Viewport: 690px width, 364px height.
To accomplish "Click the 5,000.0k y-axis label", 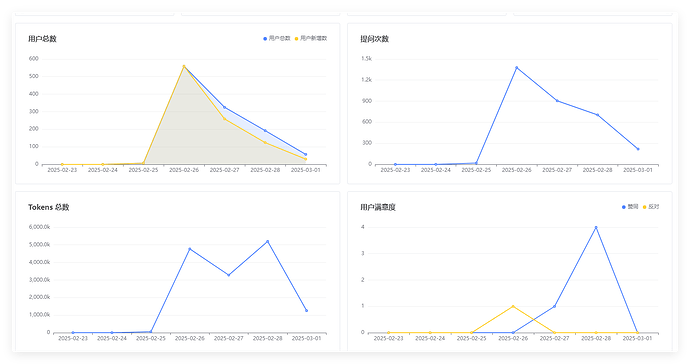I will (40, 245).
